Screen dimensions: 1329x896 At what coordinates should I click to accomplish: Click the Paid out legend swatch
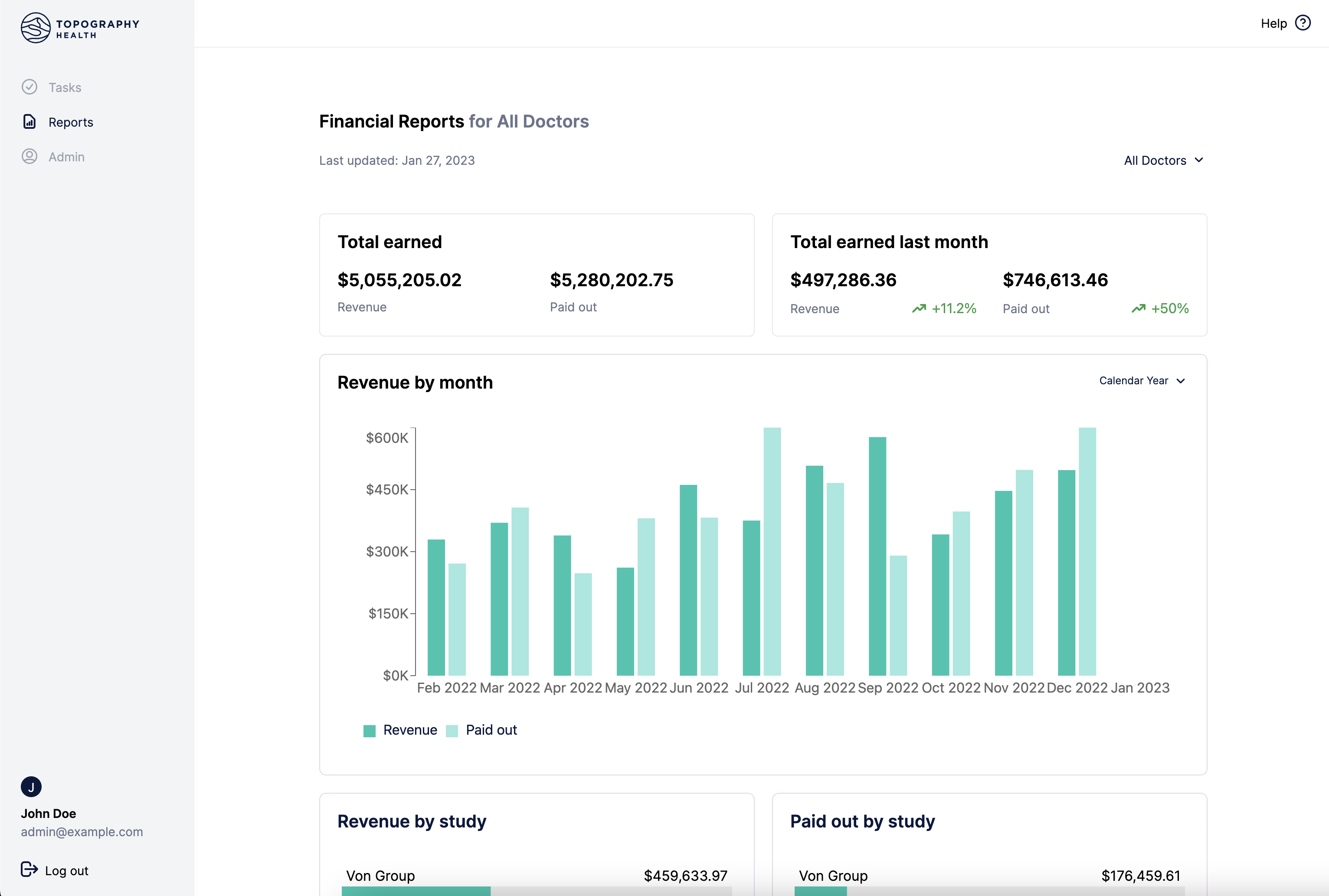[x=452, y=731]
